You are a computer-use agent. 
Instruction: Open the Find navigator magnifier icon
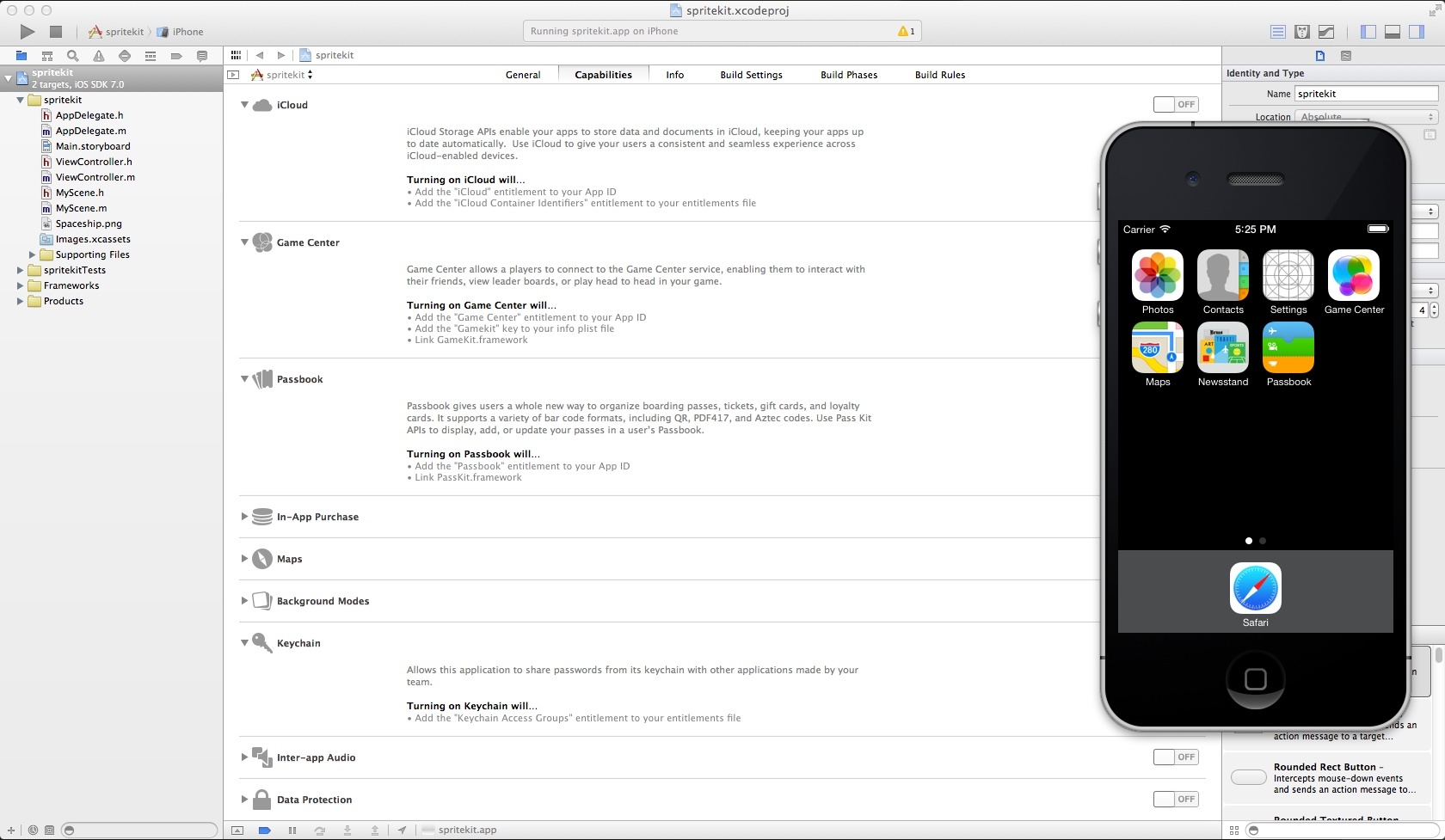click(x=73, y=56)
